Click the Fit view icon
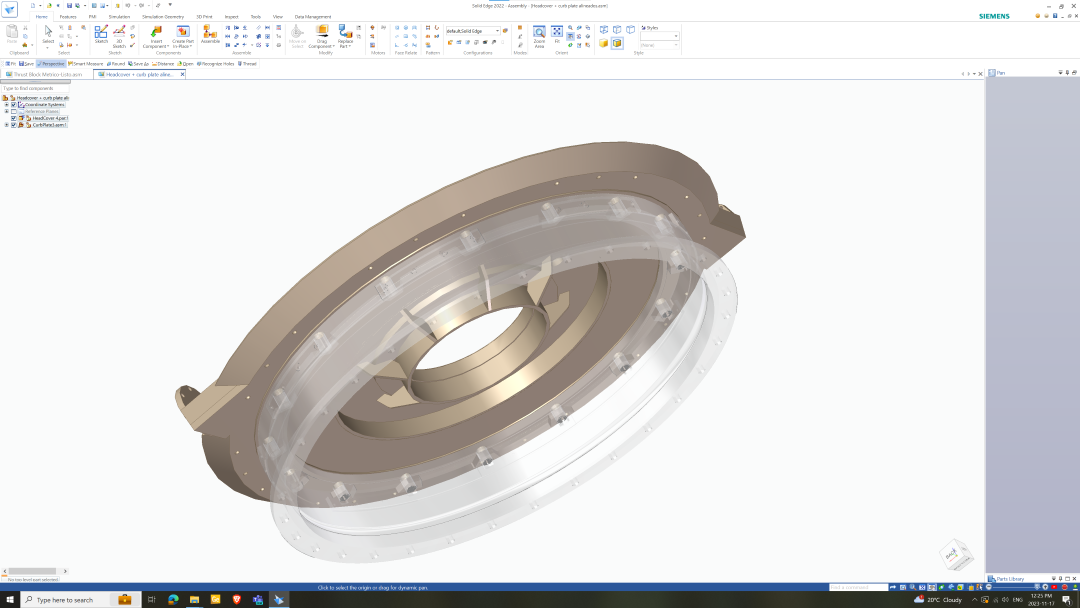Screen dimensions: 1080x608 557,35
